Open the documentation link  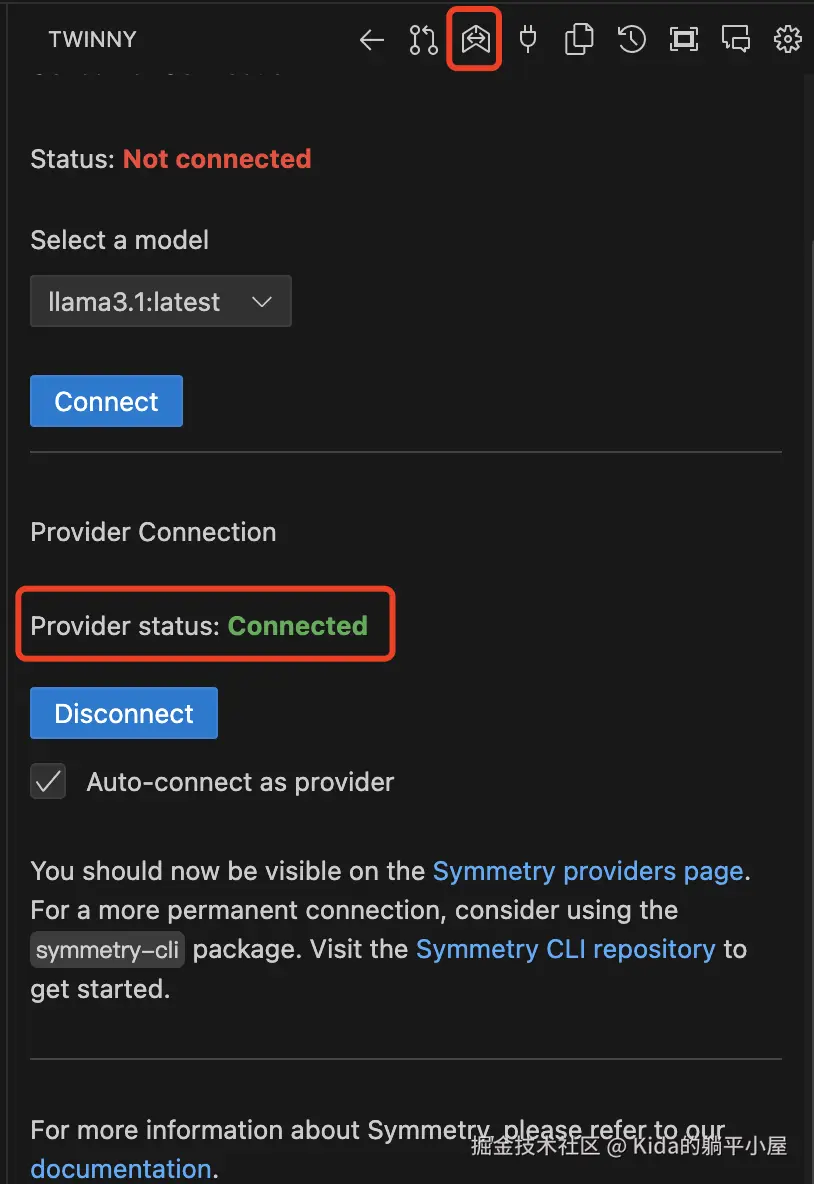[x=120, y=1168]
